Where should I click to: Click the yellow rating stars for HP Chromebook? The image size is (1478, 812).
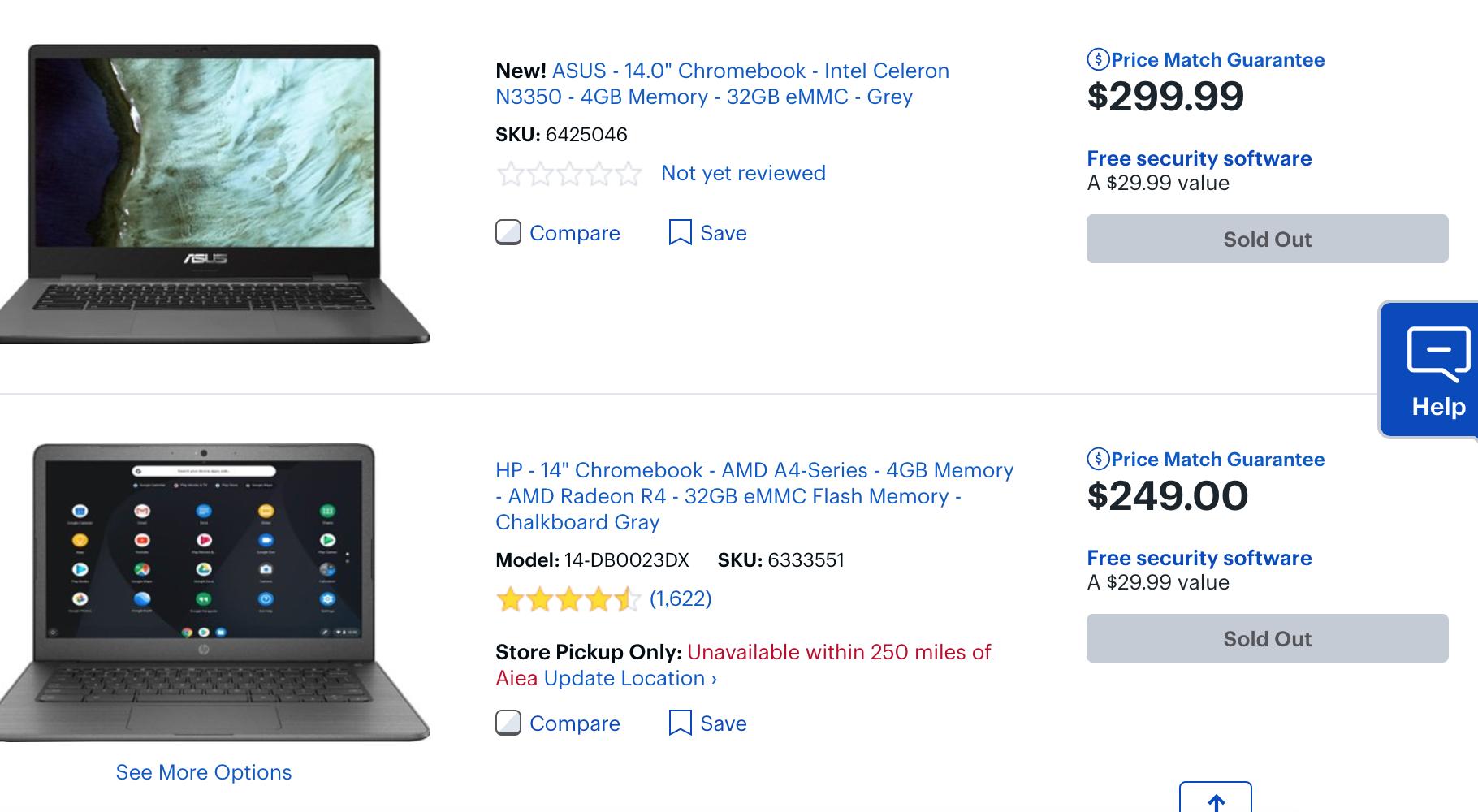(x=568, y=599)
